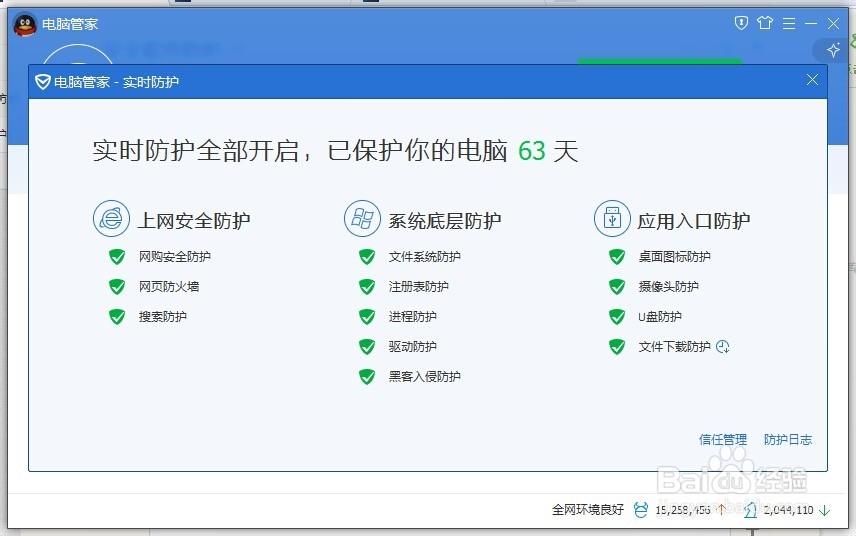Image resolution: width=856 pixels, height=536 pixels.
Task: Click the green down arrow in status bar
Action: [825, 510]
